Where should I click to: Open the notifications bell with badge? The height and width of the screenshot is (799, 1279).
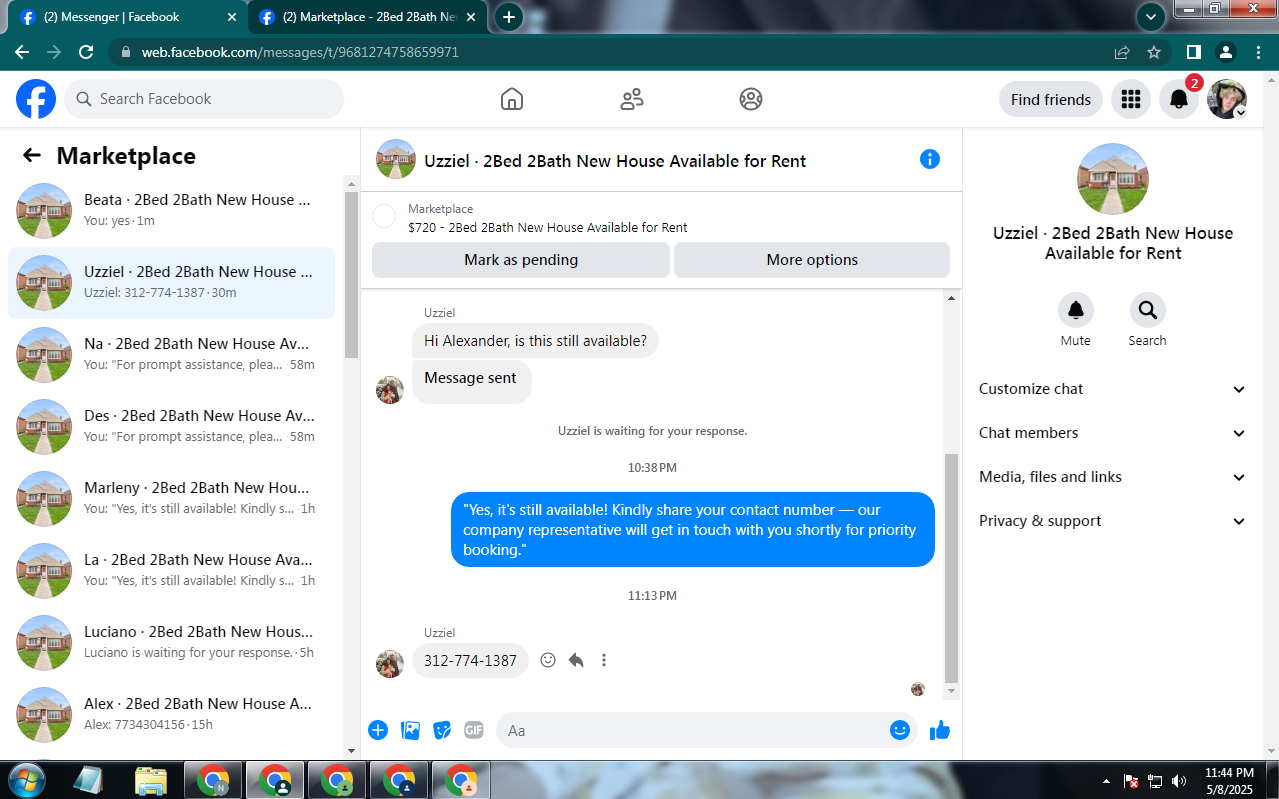[x=1179, y=99]
